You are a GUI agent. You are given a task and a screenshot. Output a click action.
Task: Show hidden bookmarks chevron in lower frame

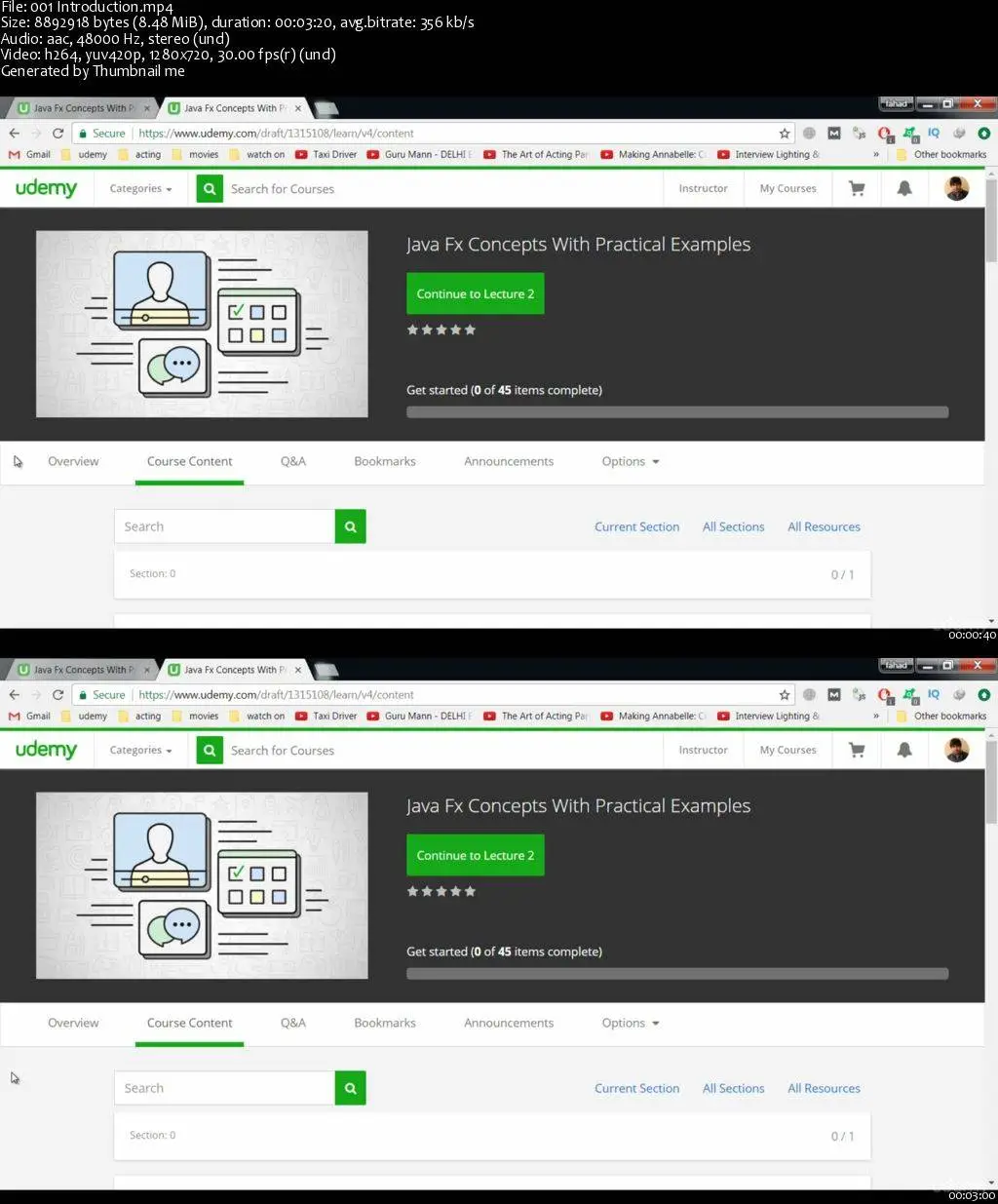pos(876,716)
